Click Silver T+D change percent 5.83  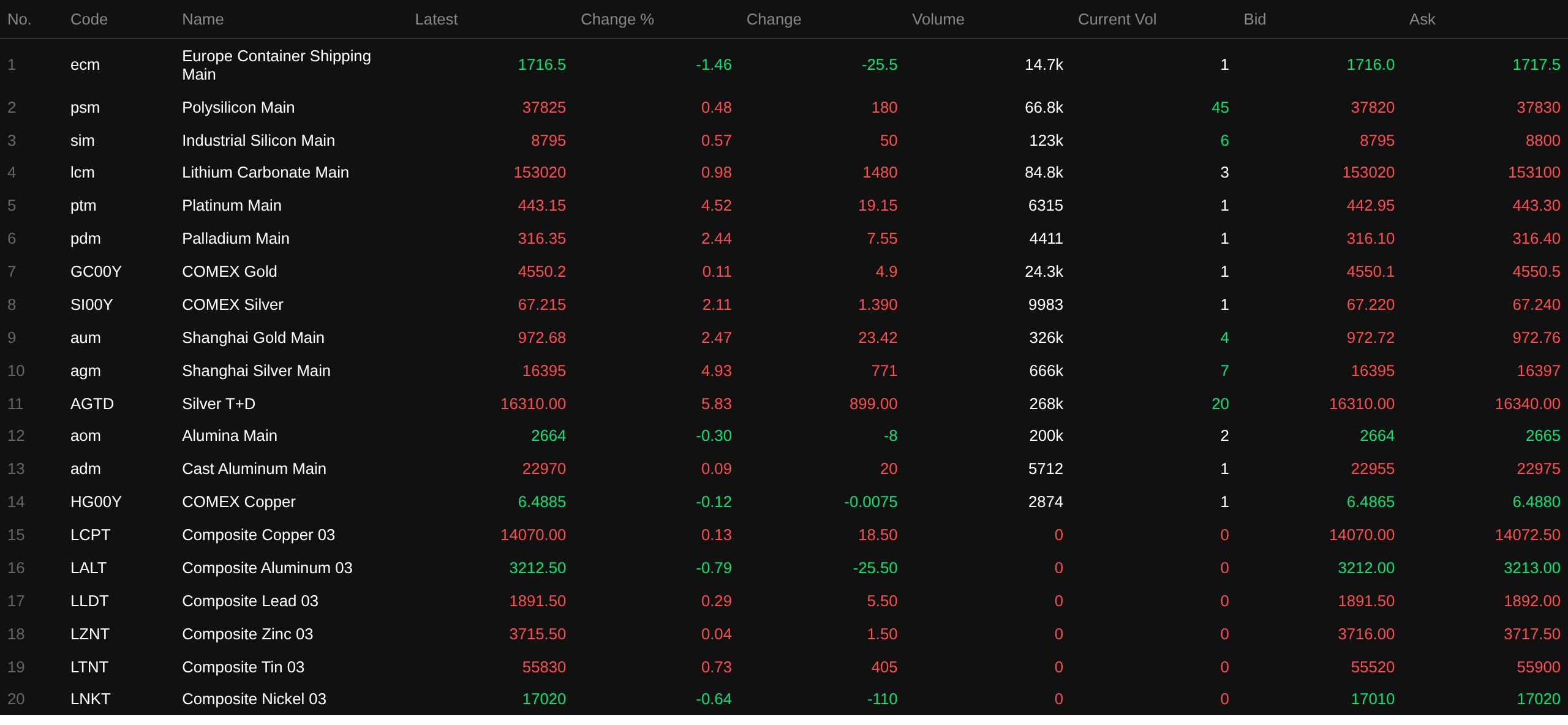717,404
